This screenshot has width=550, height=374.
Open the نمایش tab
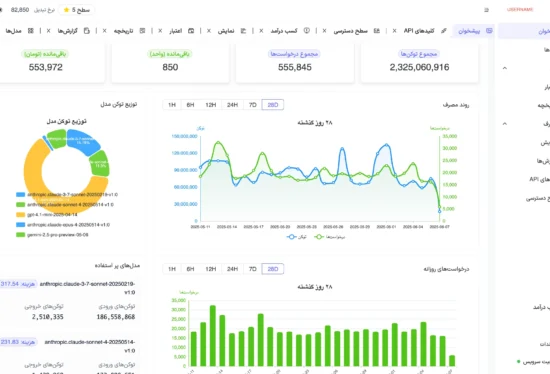[226, 31]
